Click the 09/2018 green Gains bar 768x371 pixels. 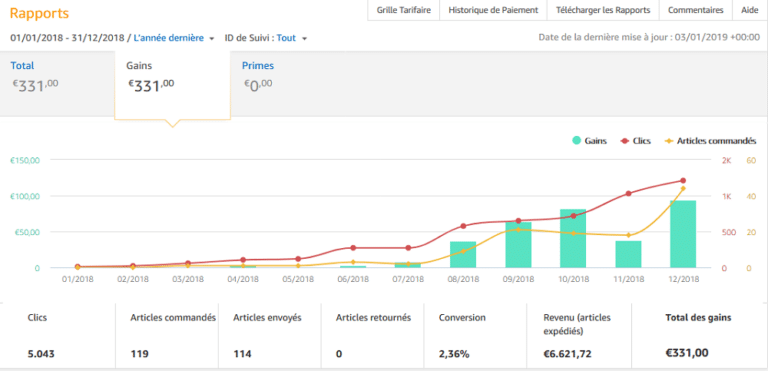click(518, 245)
